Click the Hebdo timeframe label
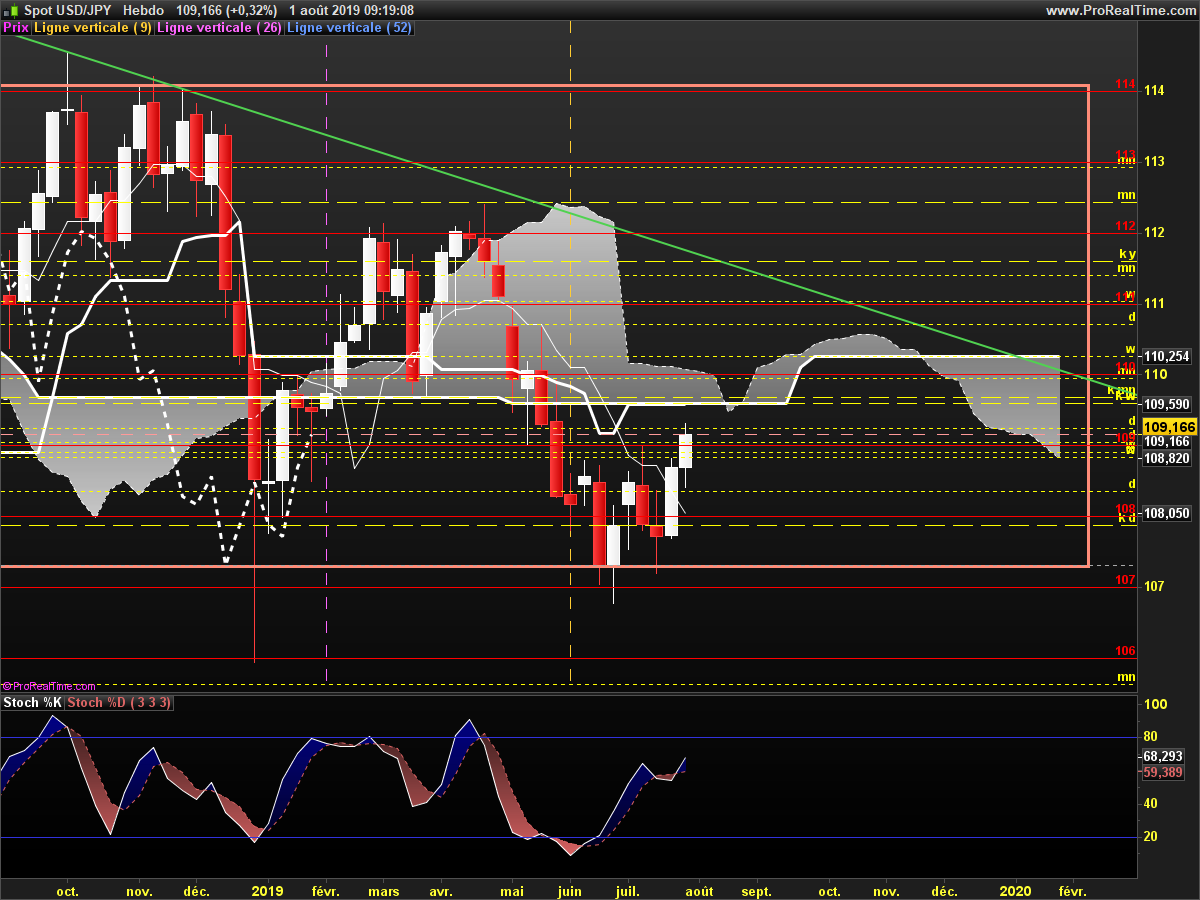Image resolution: width=1200 pixels, height=900 pixels. [143, 10]
